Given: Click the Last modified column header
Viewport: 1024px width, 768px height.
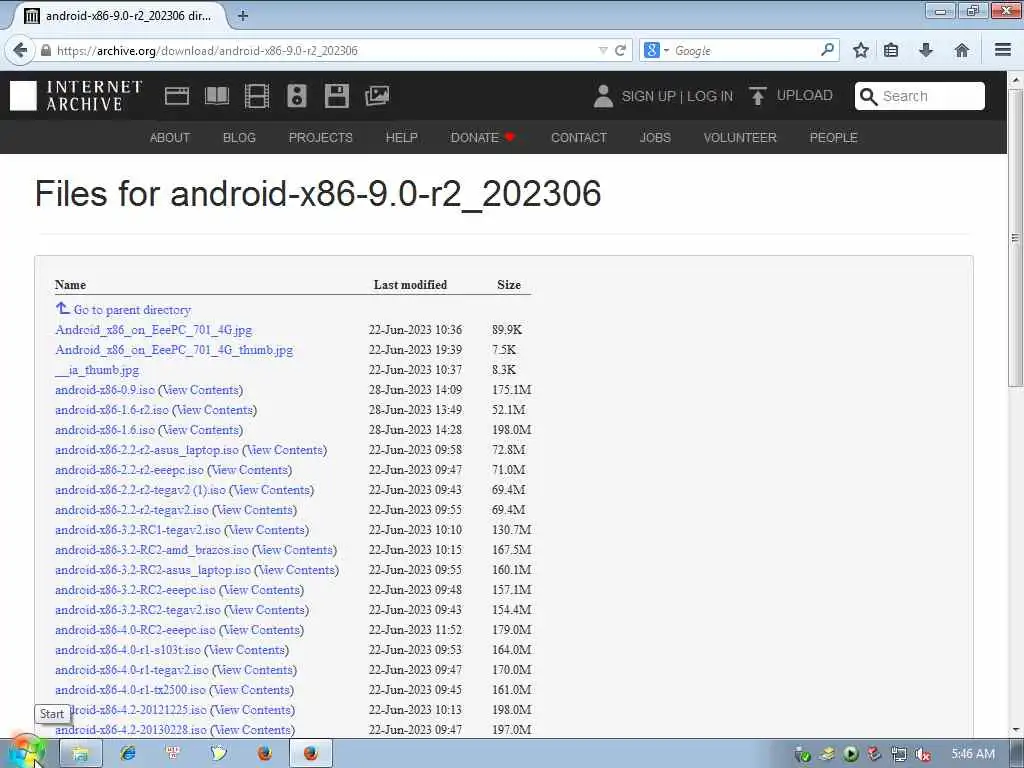Looking at the screenshot, I should [x=410, y=285].
